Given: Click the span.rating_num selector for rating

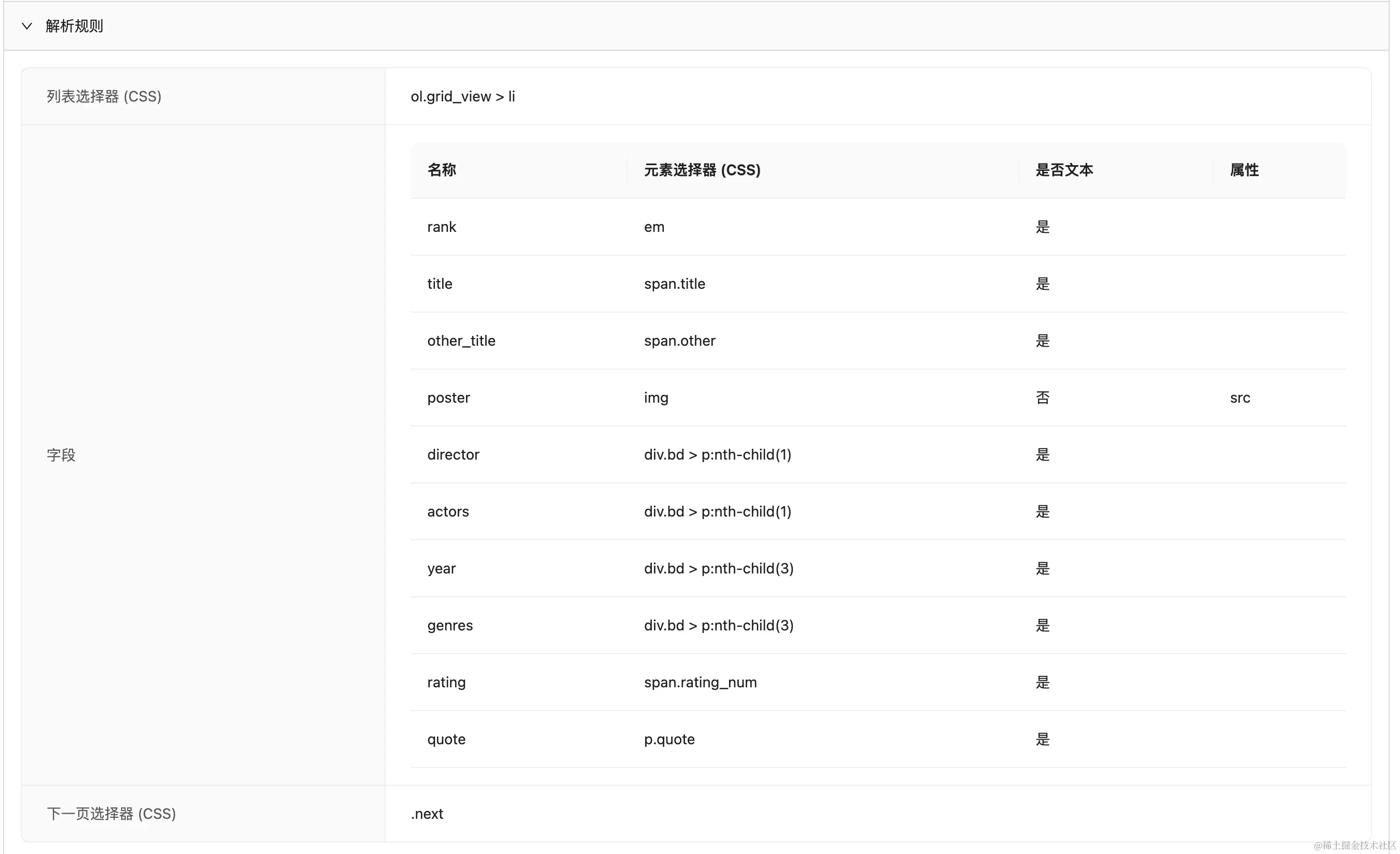Looking at the screenshot, I should pos(700,682).
